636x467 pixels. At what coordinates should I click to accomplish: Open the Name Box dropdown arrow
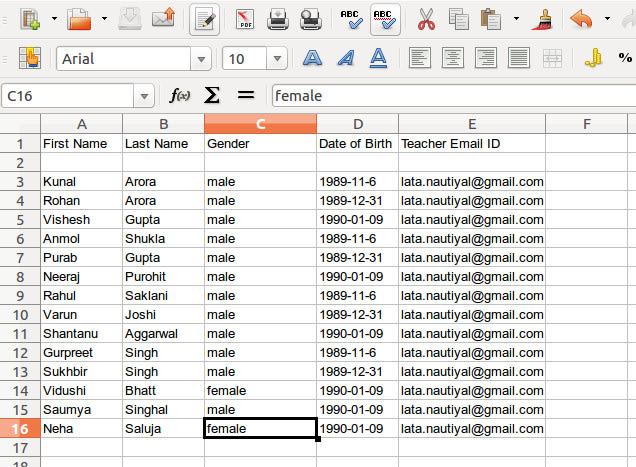[145, 96]
